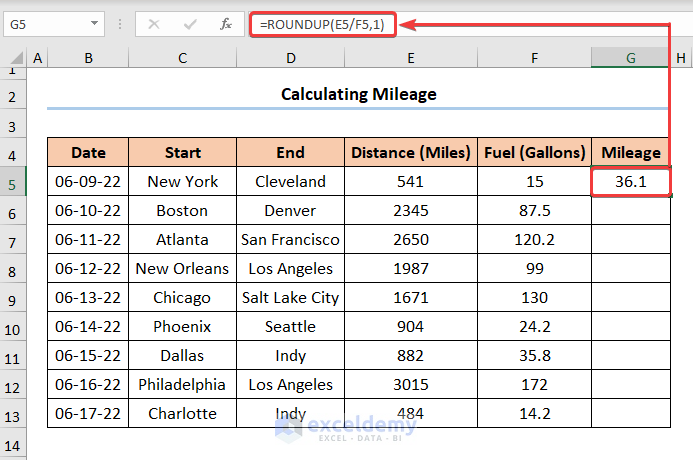Click into the ROUNDUP formula bar

pyautogui.click(x=450, y=24)
